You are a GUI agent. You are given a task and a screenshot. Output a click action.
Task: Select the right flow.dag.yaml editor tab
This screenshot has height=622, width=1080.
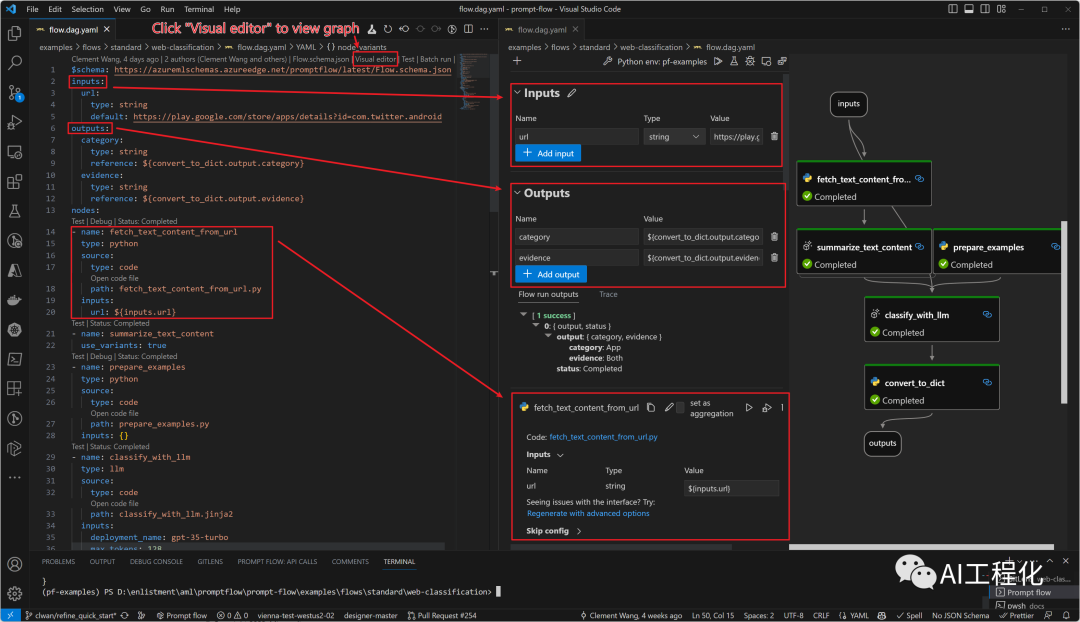542,30
